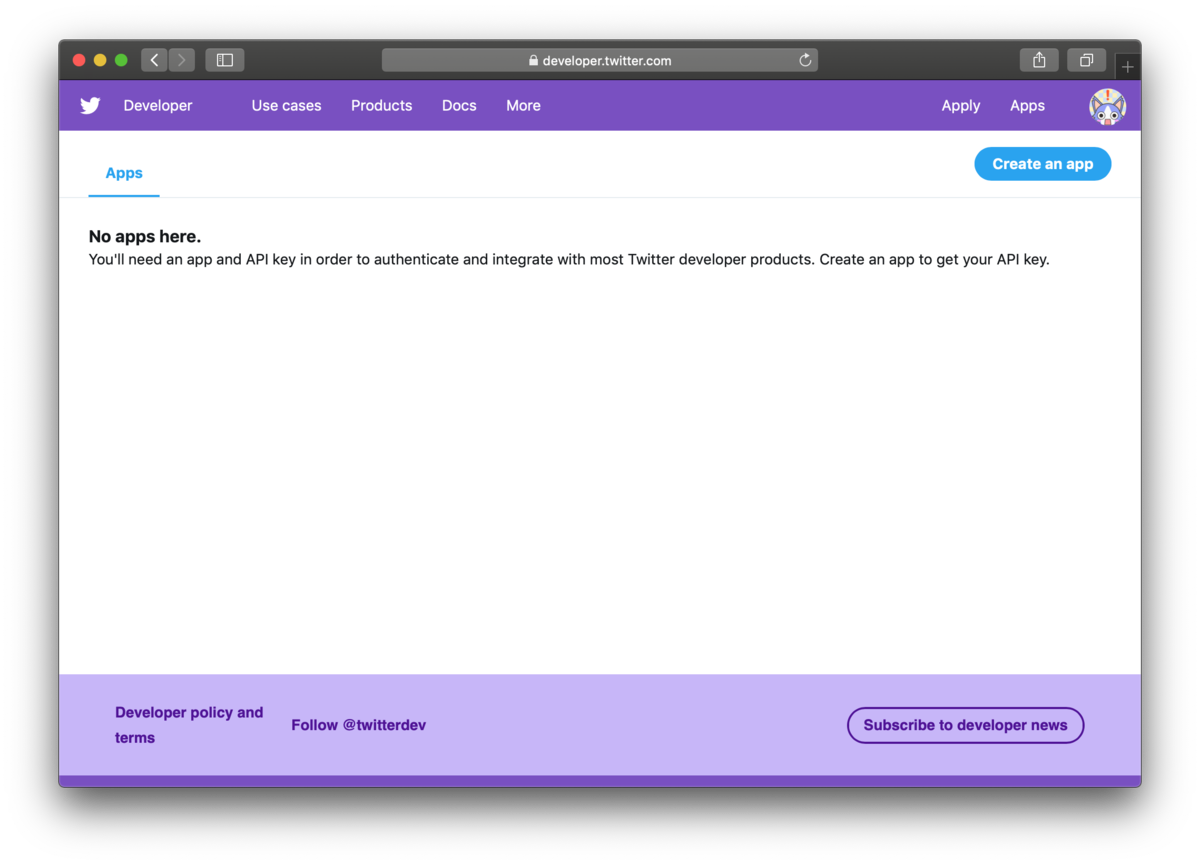Open the Products menu
1200x865 pixels.
tap(381, 105)
